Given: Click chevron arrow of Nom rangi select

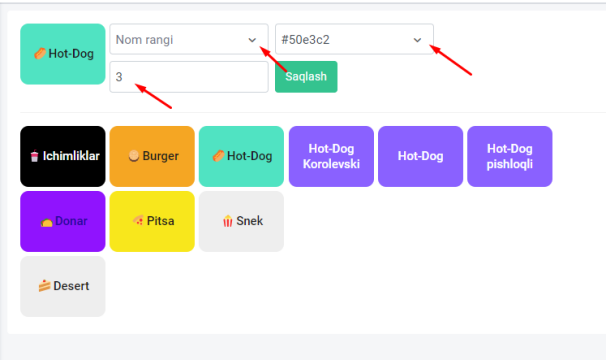Looking at the screenshot, I should [x=252, y=40].
